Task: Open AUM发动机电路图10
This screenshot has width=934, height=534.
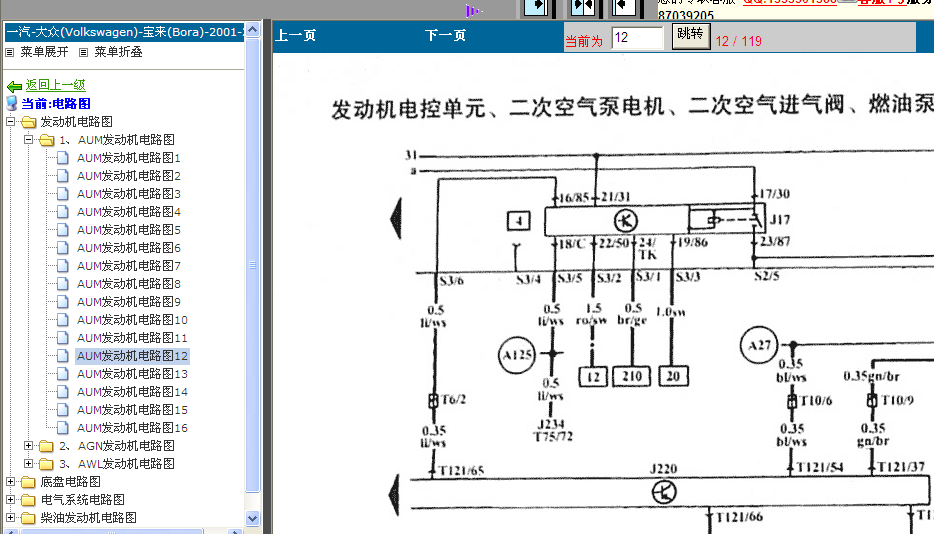Action: (132, 319)
